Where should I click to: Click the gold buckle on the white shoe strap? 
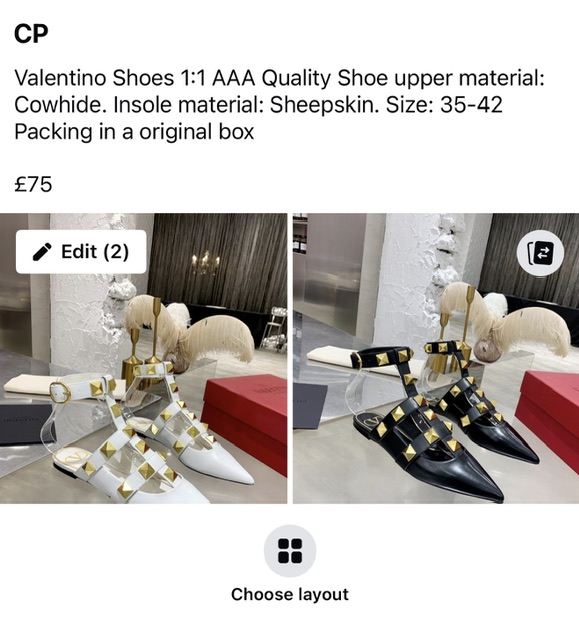(60, 392)
